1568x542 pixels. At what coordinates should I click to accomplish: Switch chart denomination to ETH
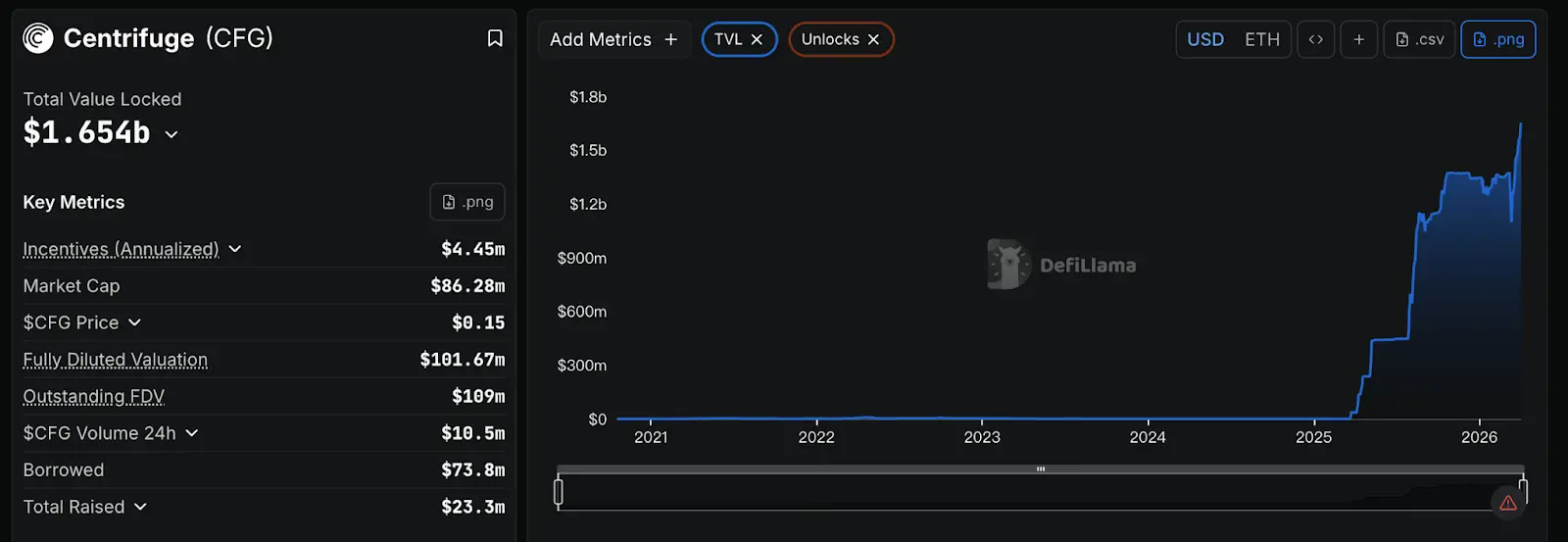click(x=1262, y=39)
